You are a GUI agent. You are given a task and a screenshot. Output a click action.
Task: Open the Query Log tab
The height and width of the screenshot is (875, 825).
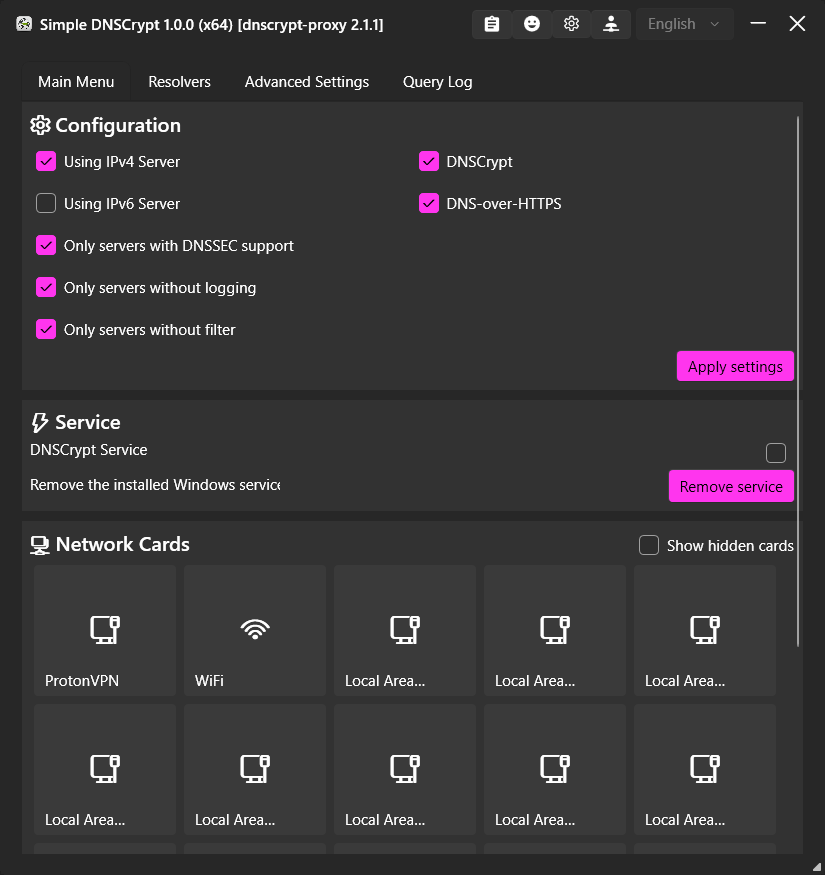click(x=438, y=82)
